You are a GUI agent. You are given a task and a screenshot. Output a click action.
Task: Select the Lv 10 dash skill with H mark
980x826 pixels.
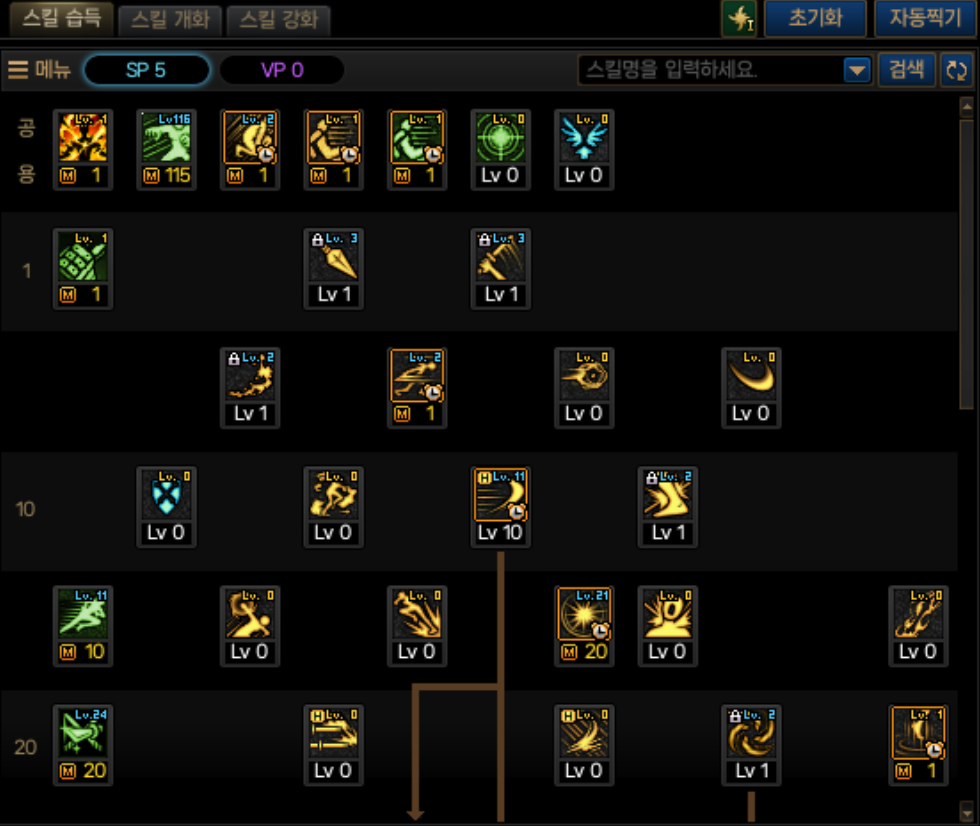[x=500, y=494]
